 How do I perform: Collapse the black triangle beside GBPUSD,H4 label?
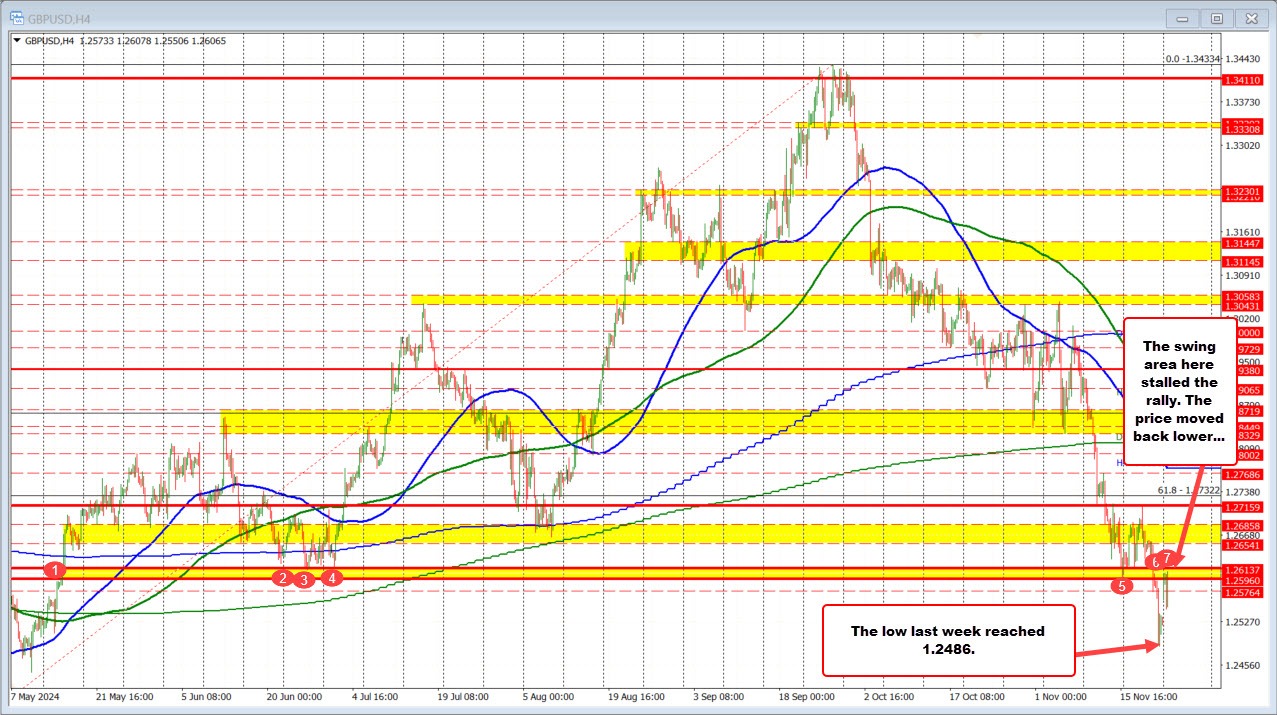pos(19,41)
